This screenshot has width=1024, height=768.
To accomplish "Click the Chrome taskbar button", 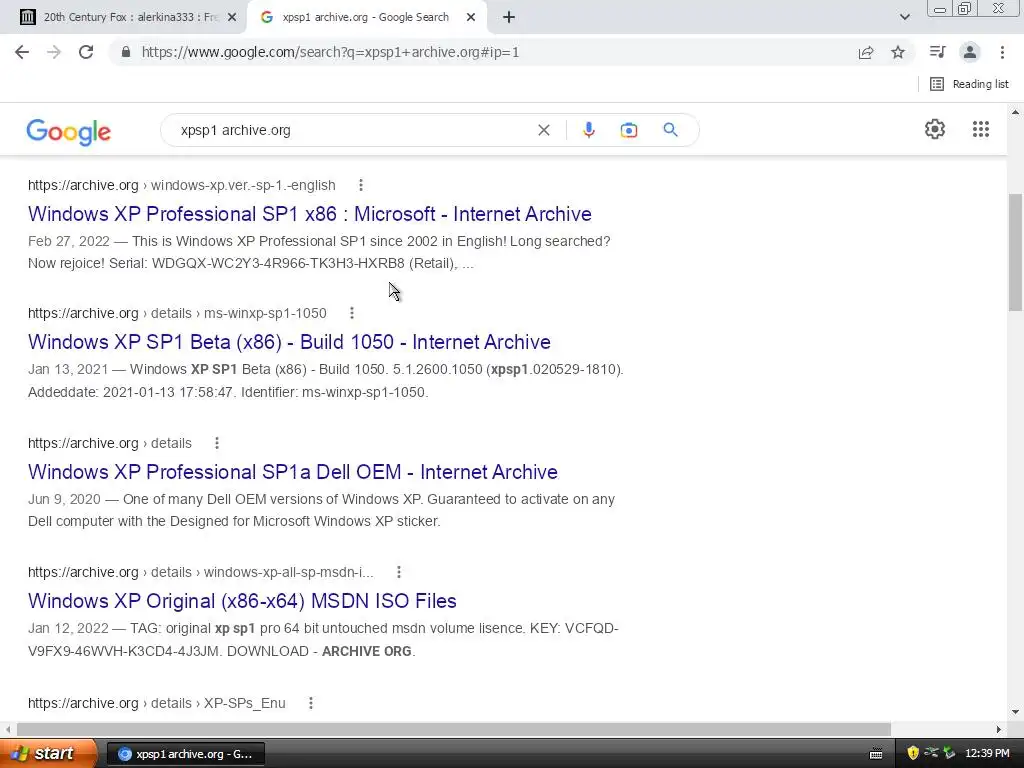I will (x=185, y=754).
